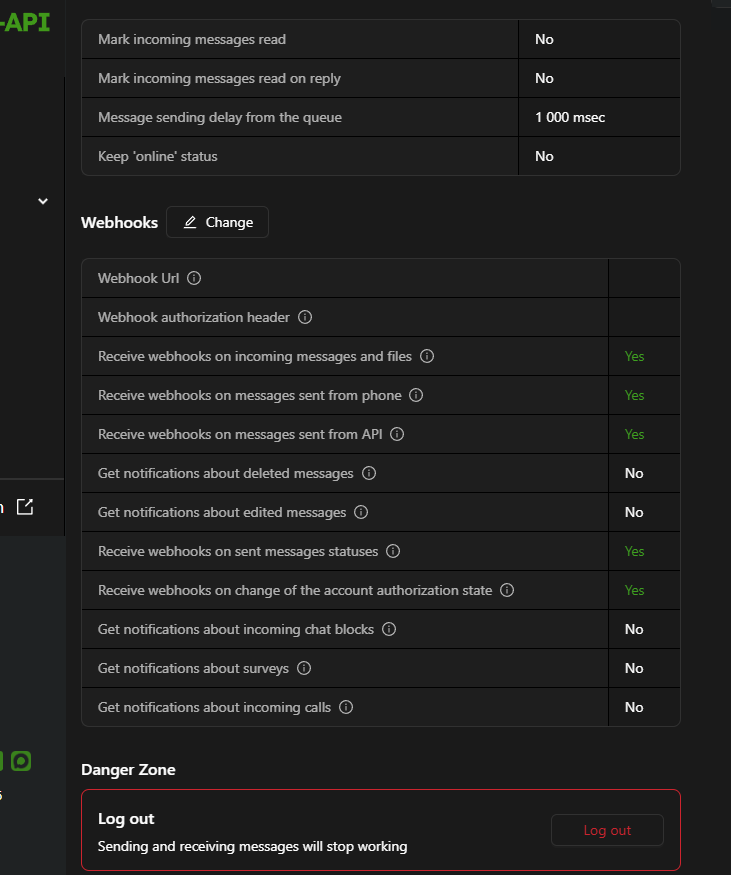Show info for messages sent from API

397,434
